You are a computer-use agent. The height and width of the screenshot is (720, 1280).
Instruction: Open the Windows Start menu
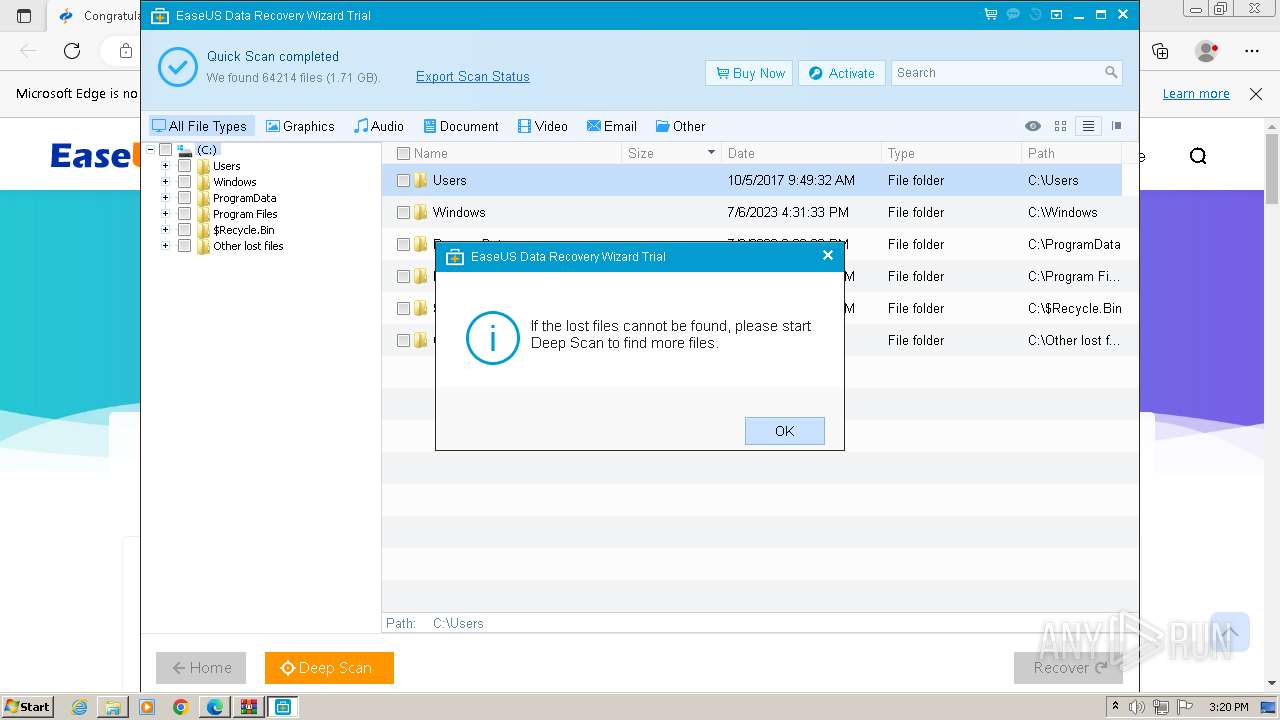(x=27, y=706)
